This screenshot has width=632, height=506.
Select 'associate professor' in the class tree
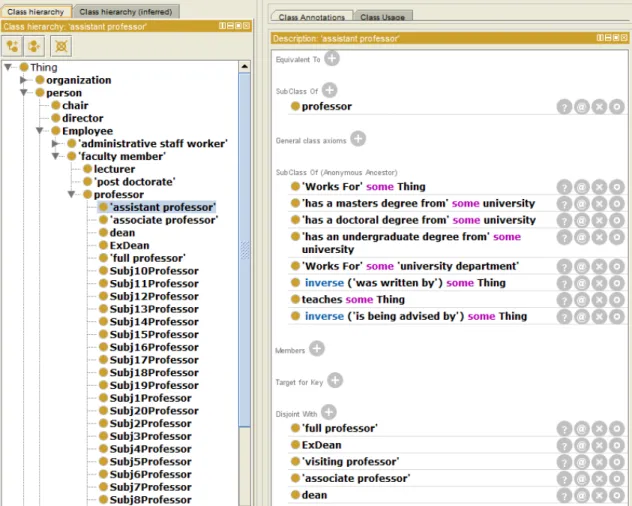point(159,220)
